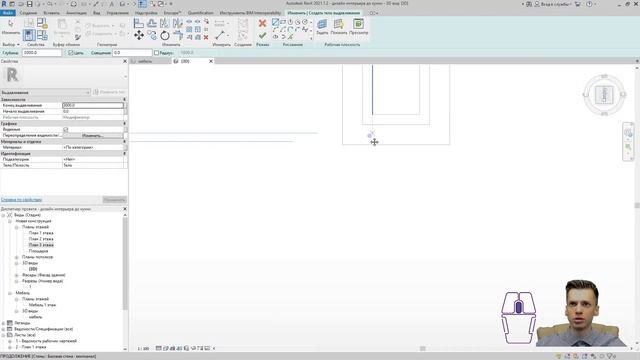Enable the Радиус checkbox
The width and height of the screenshot is (640, 360).
pyautogui.click(x=156, y=53)
